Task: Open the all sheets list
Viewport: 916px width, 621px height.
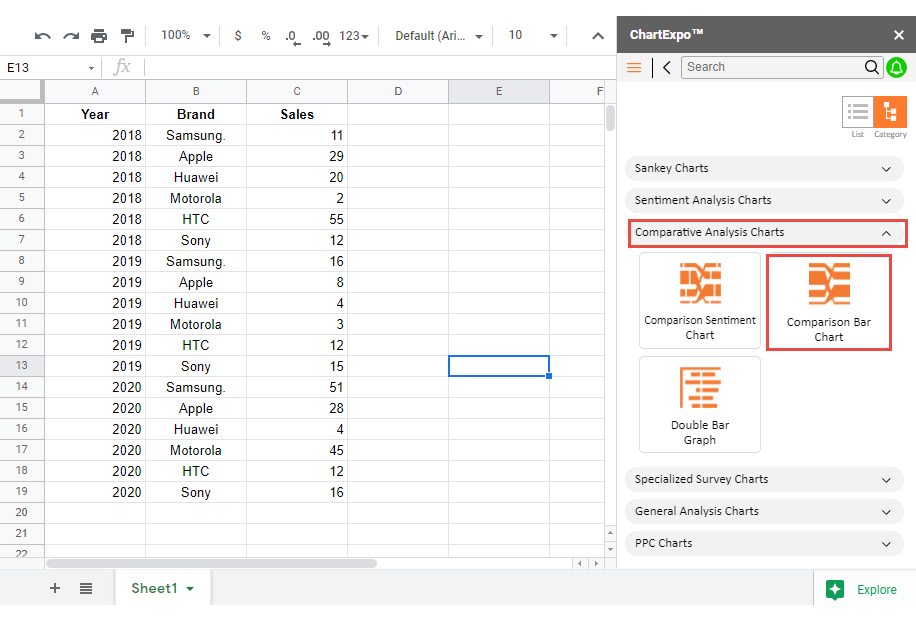Action: point(86,588)
